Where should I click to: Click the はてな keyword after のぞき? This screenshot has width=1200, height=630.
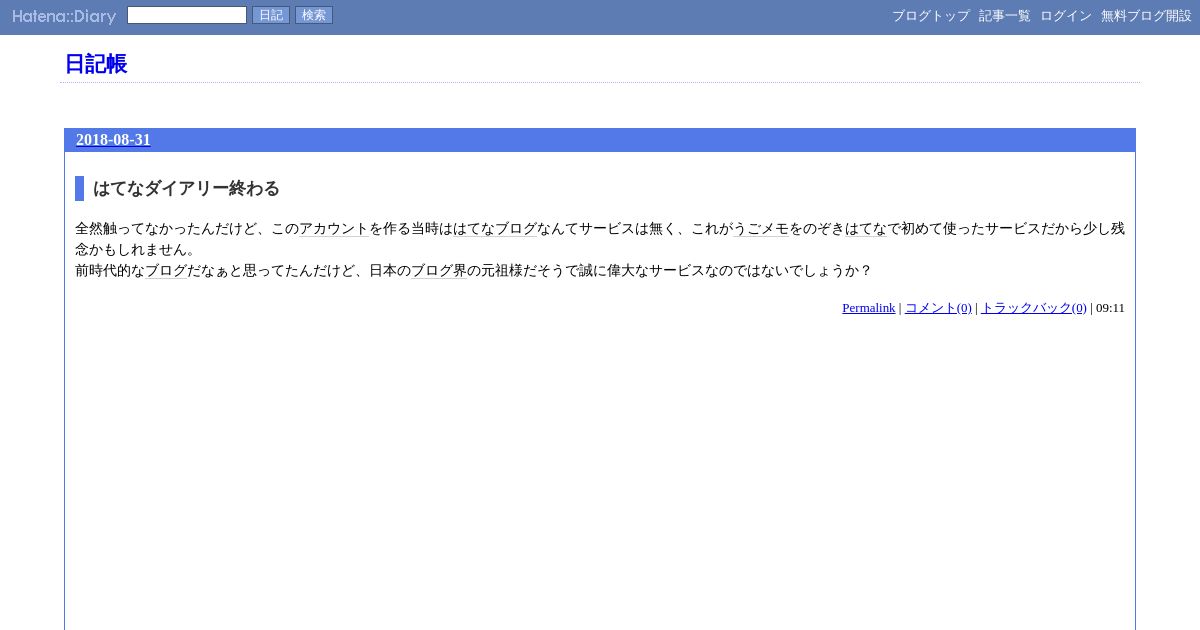pos(866,229)
